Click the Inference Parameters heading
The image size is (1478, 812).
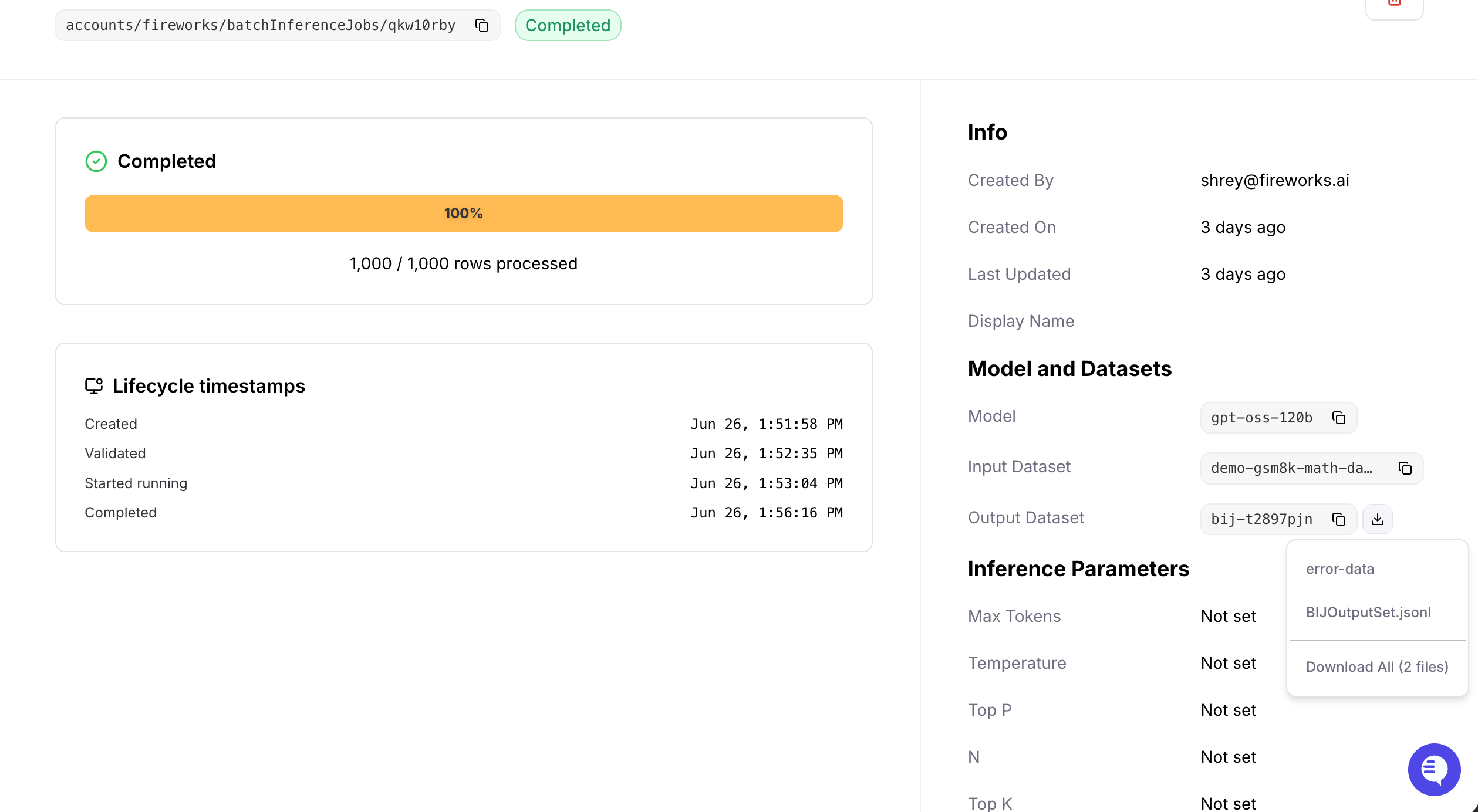pos(1079,569)
